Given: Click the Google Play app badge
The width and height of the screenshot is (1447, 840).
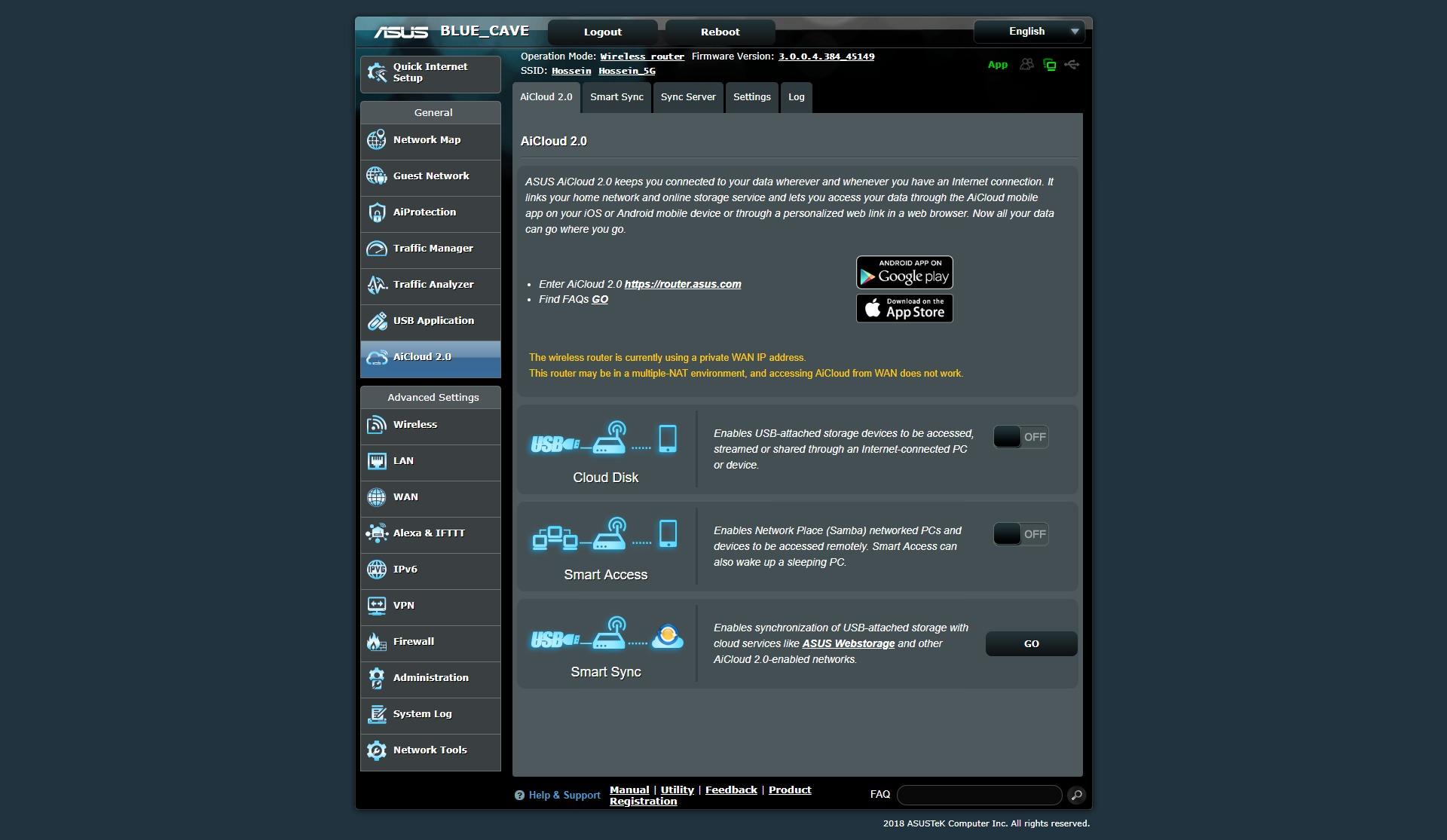Looking at the screenshot, I should click(x=904, y=272).
